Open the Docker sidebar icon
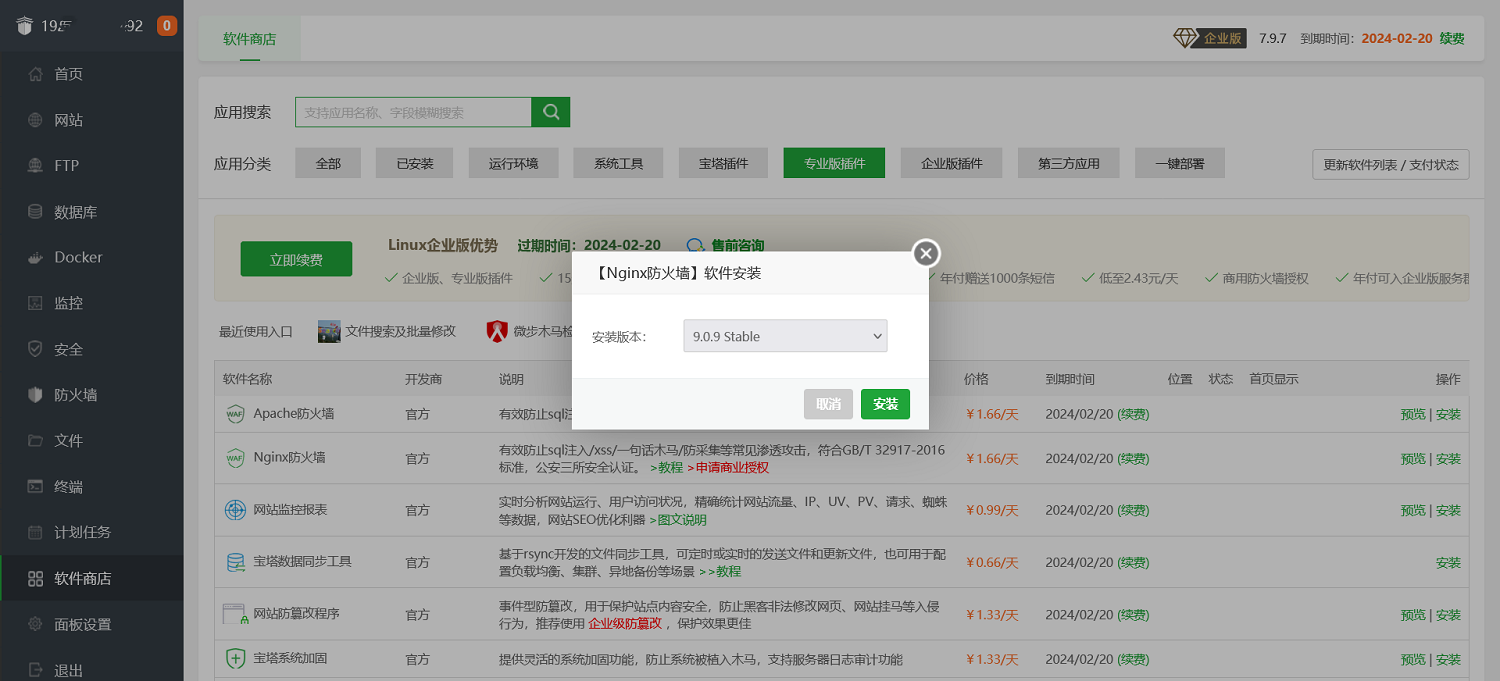The height and width of the screenshot is (681, 1500). click(35, 257)
